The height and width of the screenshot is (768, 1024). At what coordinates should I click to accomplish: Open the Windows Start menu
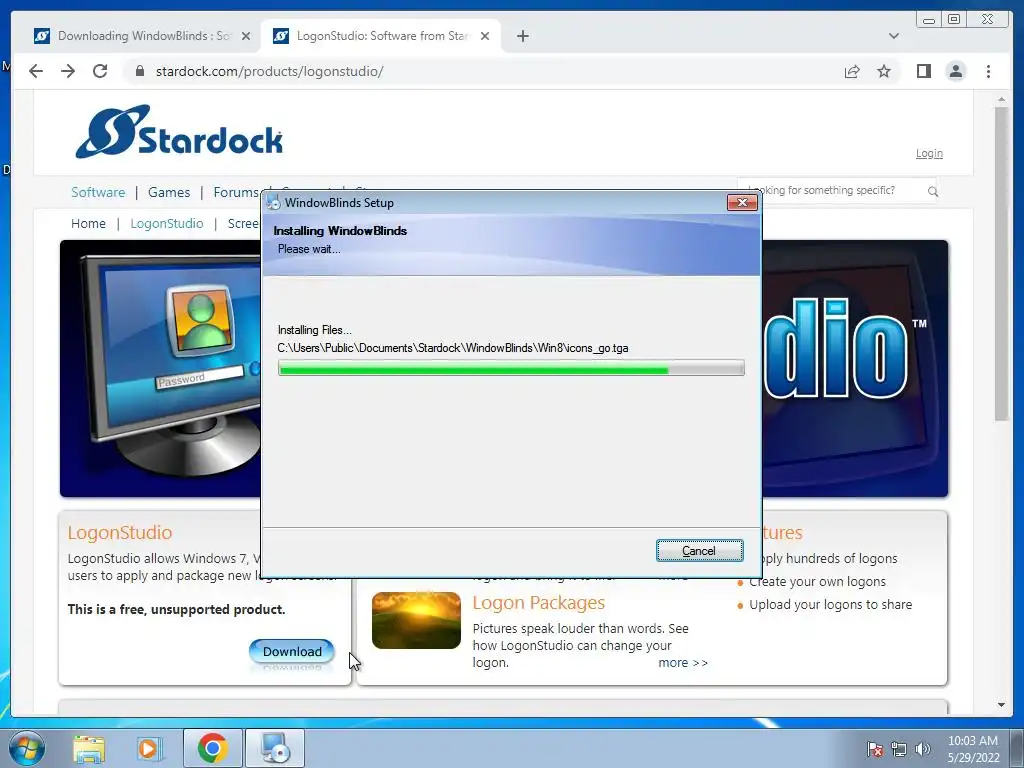pos(27,748)
